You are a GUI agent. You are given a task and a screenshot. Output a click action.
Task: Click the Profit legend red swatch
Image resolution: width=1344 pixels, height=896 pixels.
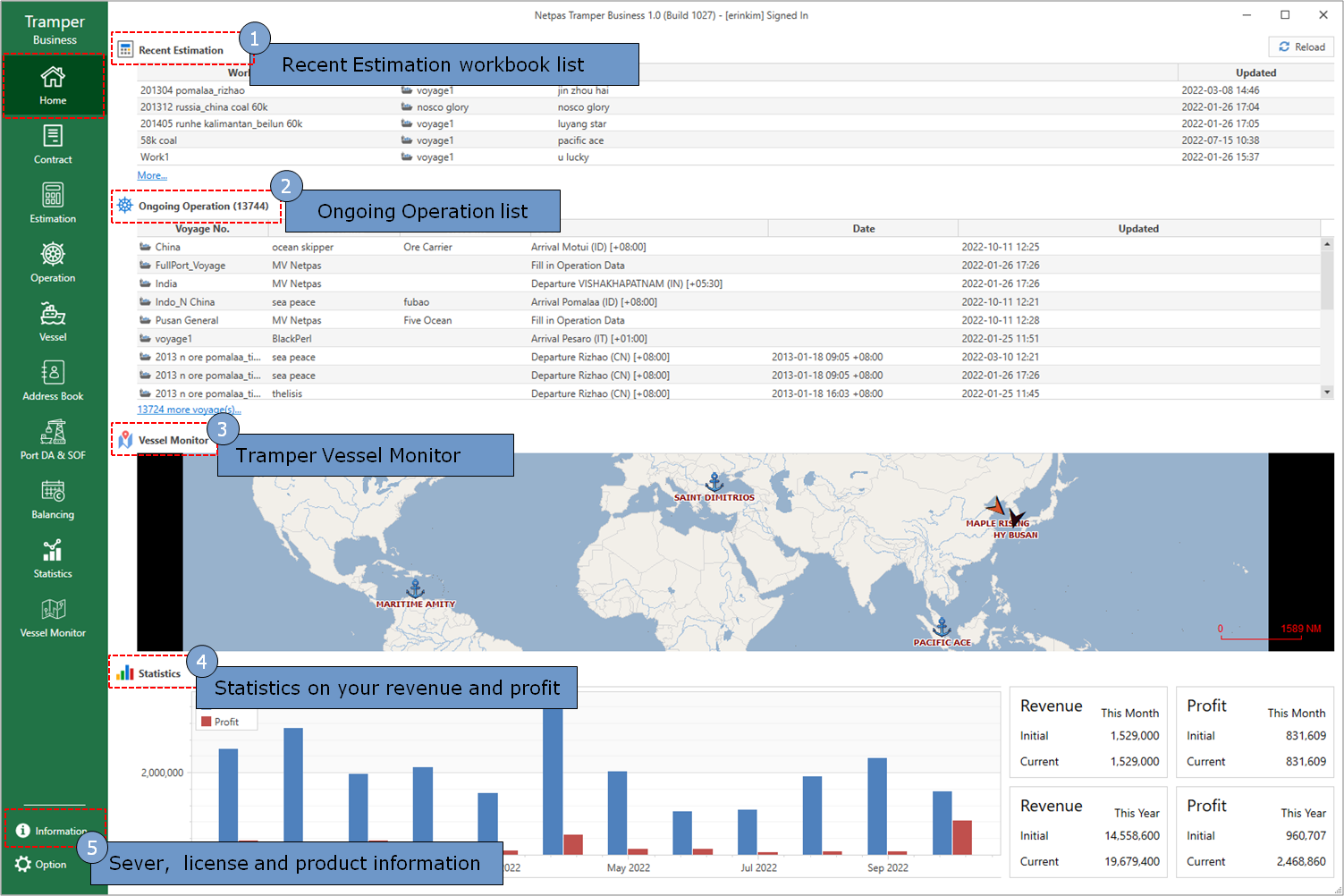tap(207, 722)
